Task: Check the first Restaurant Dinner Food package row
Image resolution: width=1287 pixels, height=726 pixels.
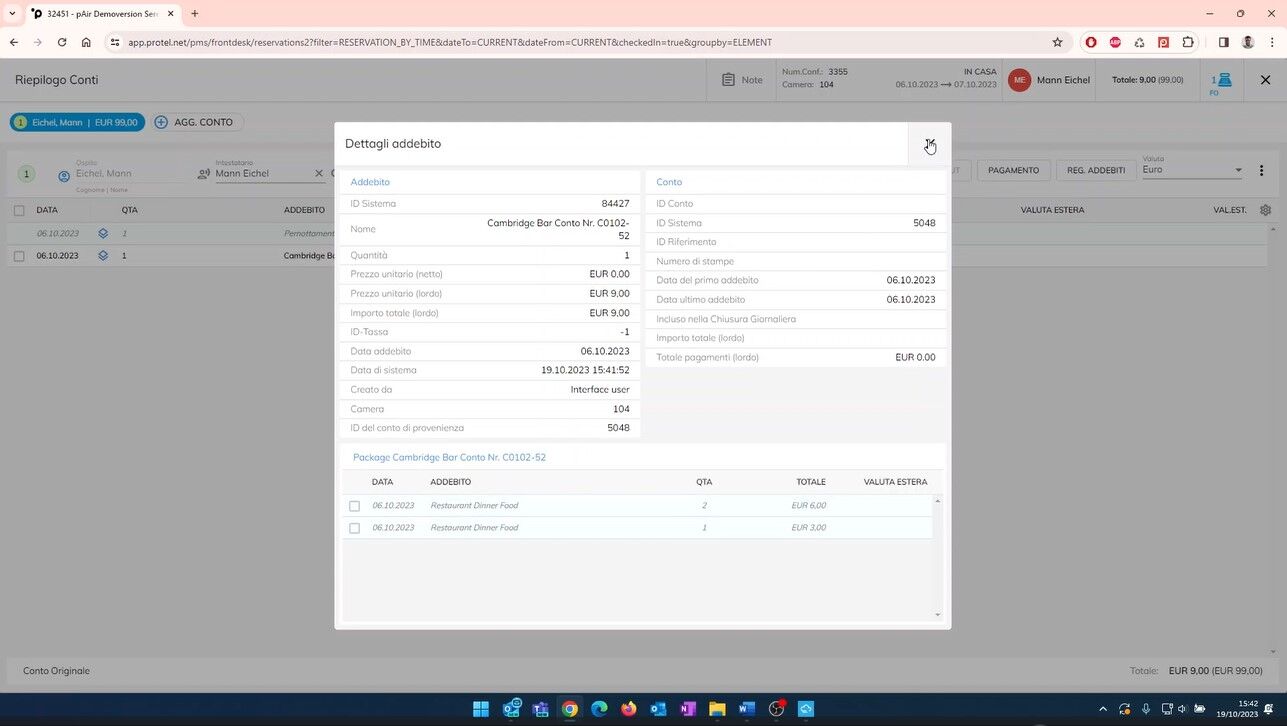Action: tap(355, 506)
